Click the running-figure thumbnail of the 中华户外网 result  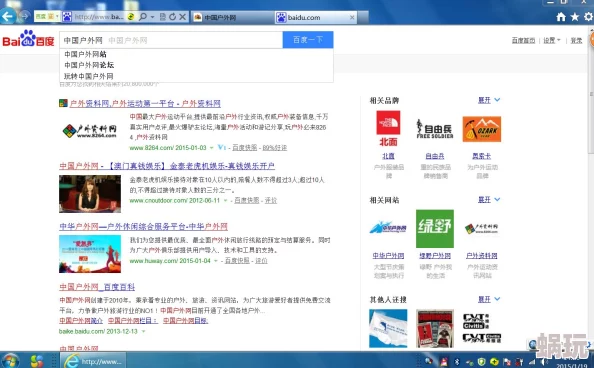pos(90,254)
